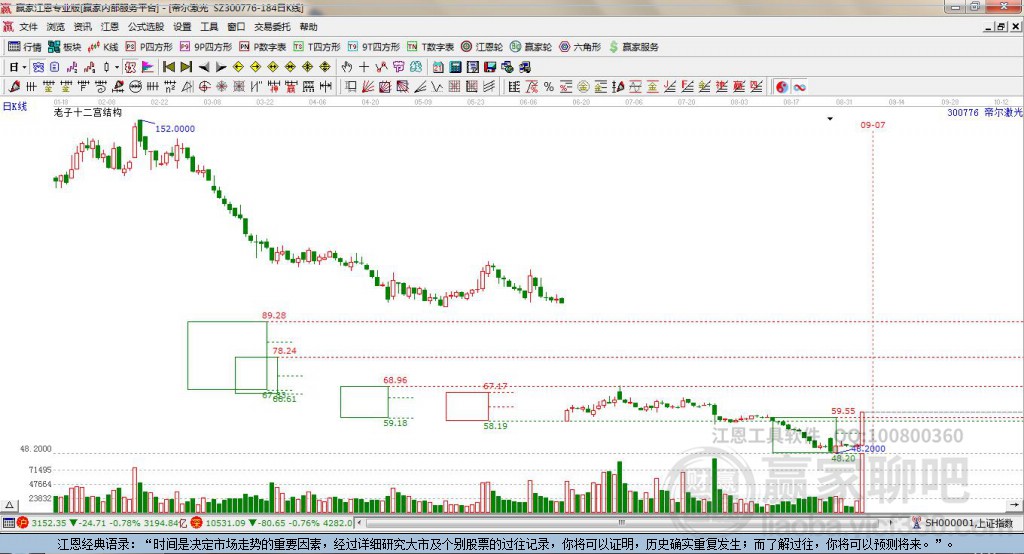The image size is (1024, 554).
Task: Click the bottom scrollbar left arrow
Action: click(x=360, y=523)
